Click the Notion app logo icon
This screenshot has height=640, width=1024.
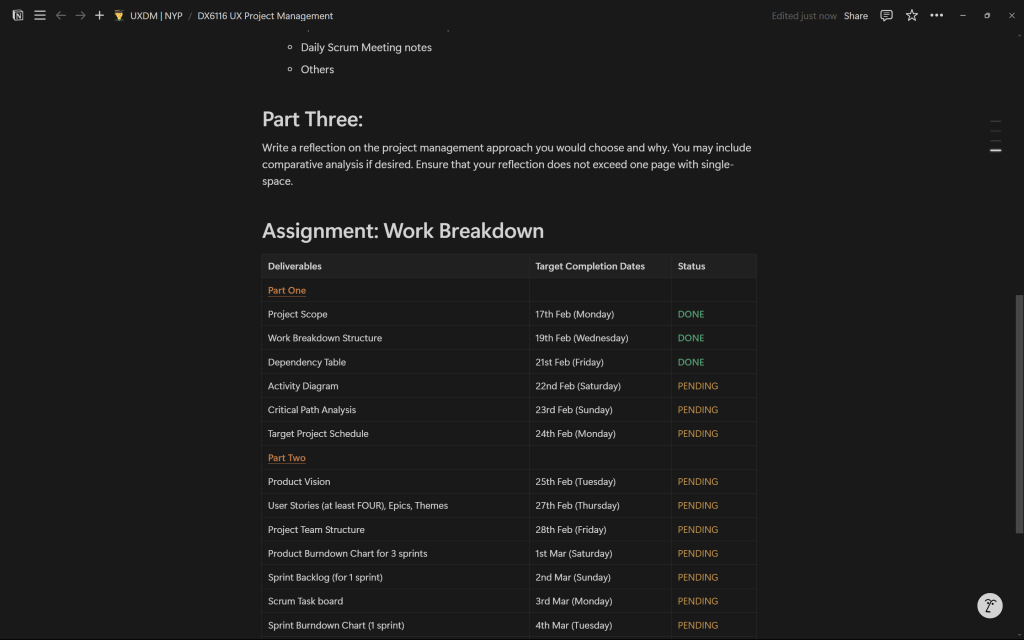pos(18,16)
